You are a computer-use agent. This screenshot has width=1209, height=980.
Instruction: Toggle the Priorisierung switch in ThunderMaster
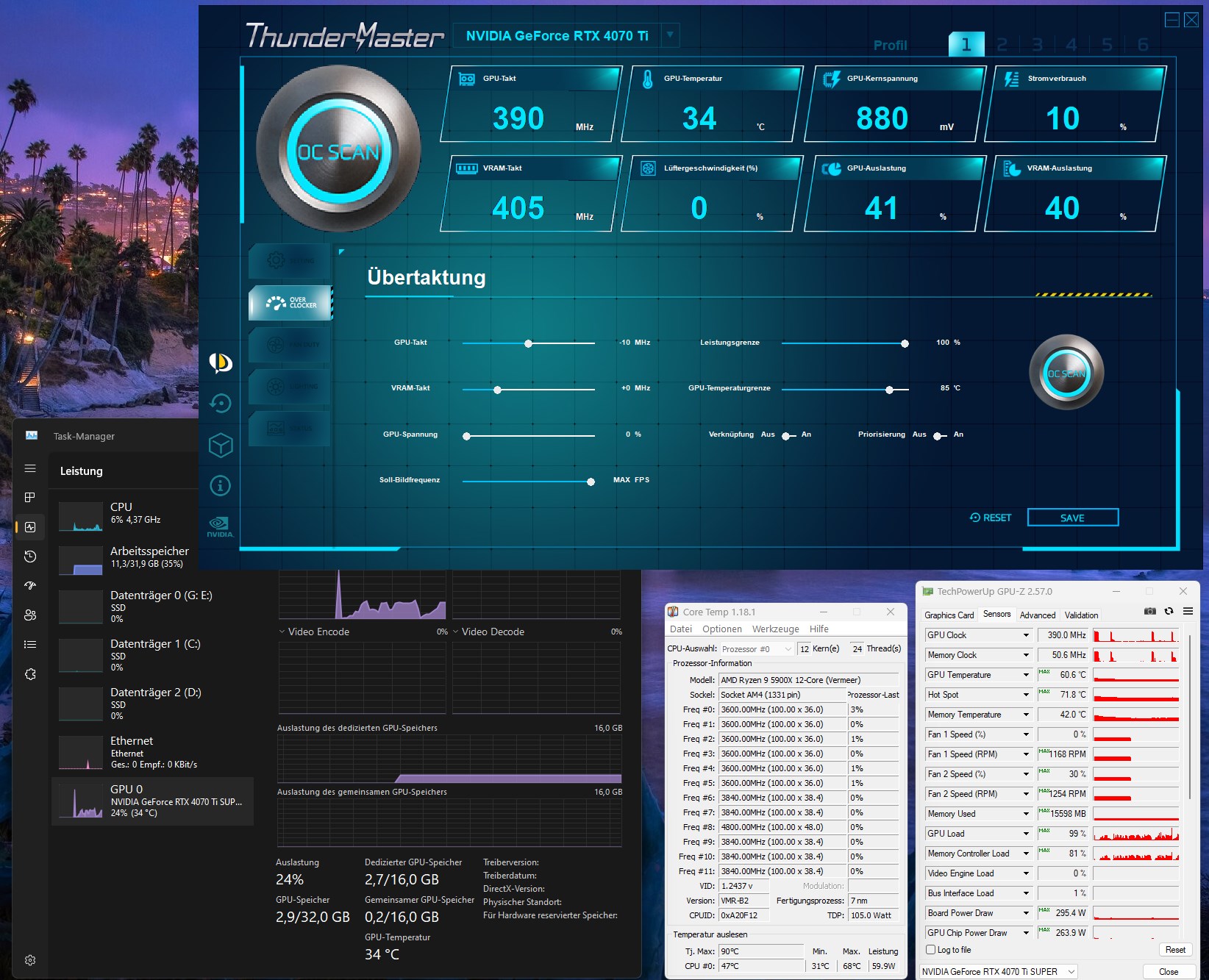click(940, 436)
